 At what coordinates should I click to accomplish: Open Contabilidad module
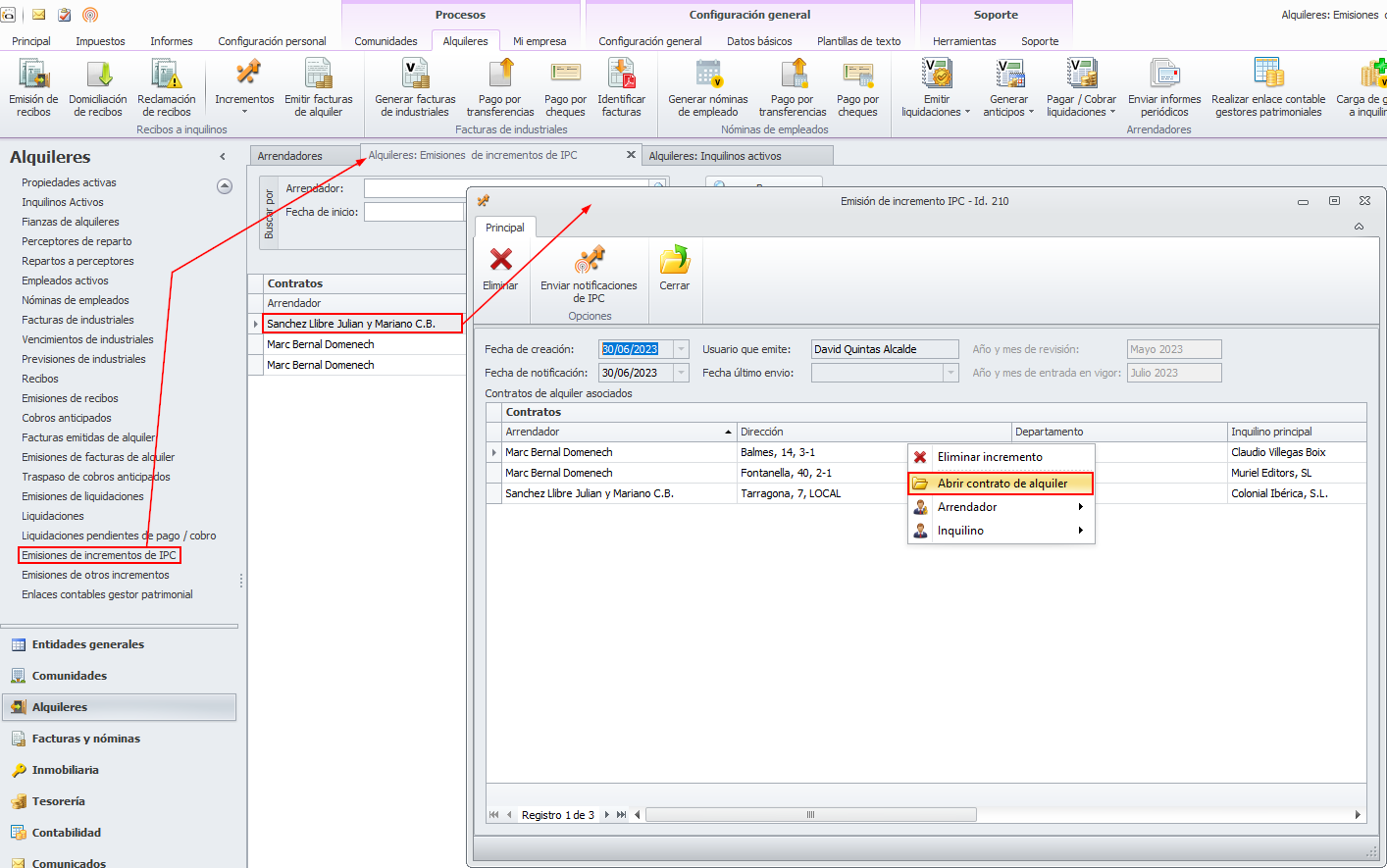point(119,833)
